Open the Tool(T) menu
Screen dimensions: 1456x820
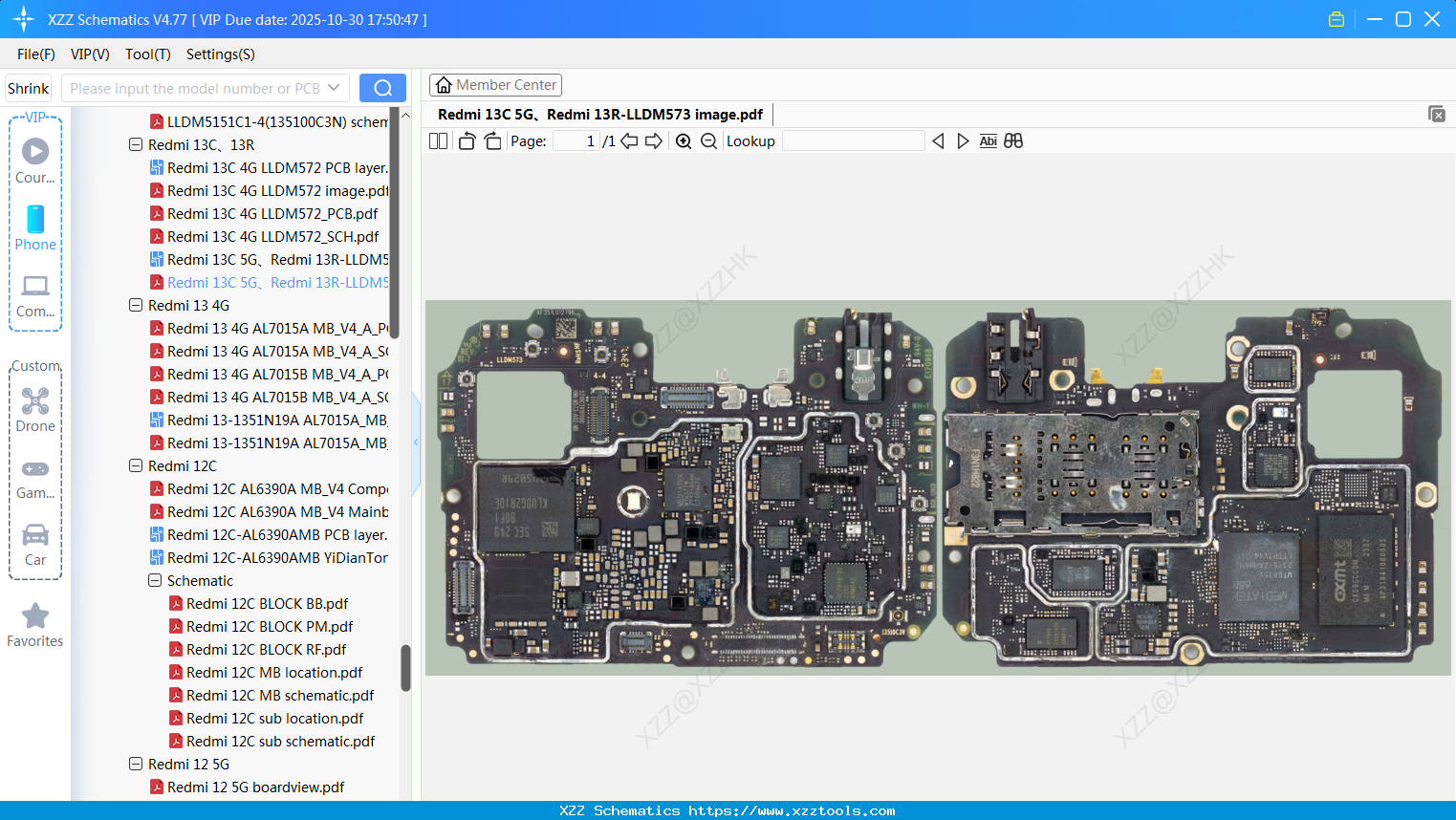(147, 54)
